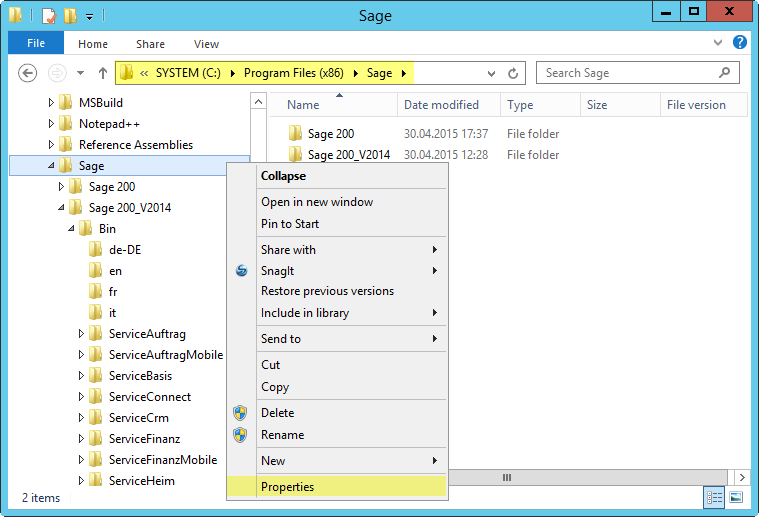Refresh the Sage folder view
Viewport: 759px width, 517px height.
tap(513, 73)
